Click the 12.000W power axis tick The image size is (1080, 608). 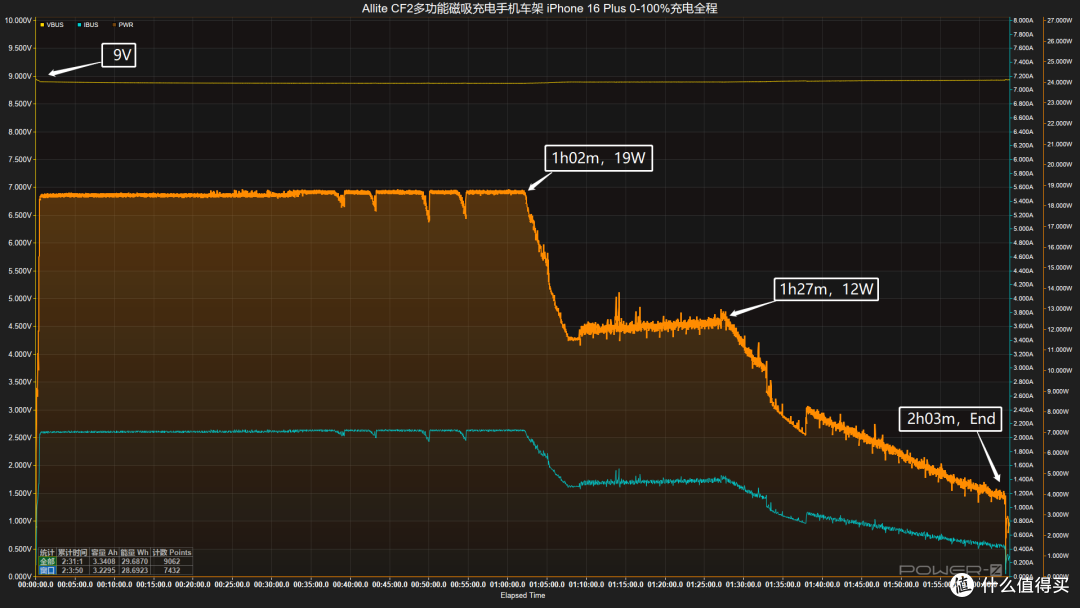pyautogui.click(x=1059, y=329)
